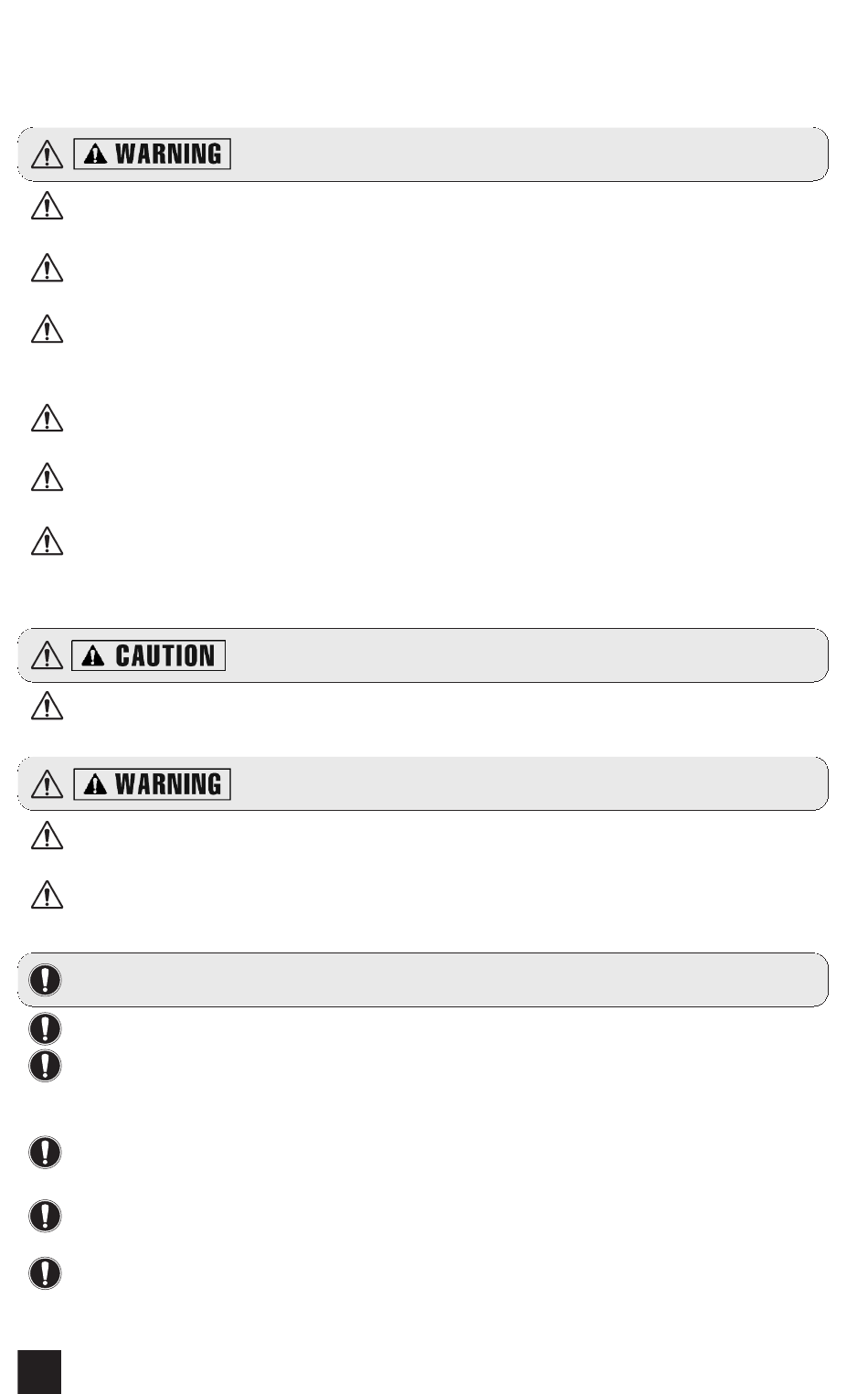Click the exclamation circle icon in the gray notice banner
The image size is (868, 1394).
(x=45, y=980)
